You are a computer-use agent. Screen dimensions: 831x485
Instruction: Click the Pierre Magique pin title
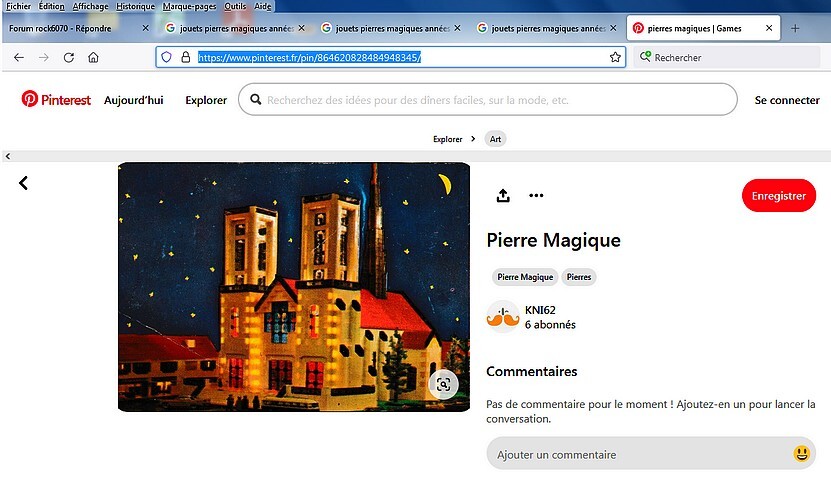pos(553,240)
